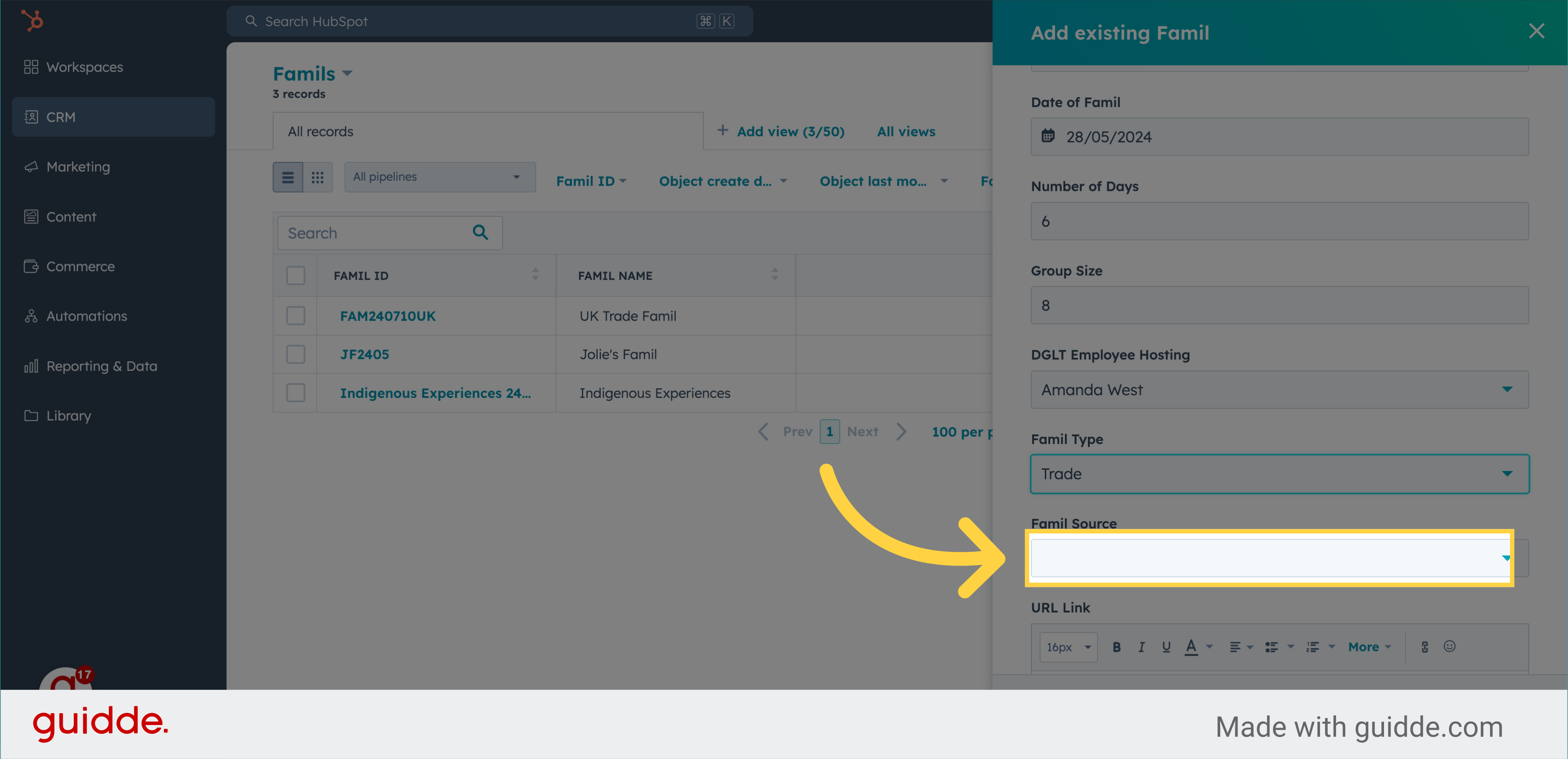Open Reporting & Data from the sidebar
Screen dimensions: 1568x759
pyautogui.click(x=101, y=366)
